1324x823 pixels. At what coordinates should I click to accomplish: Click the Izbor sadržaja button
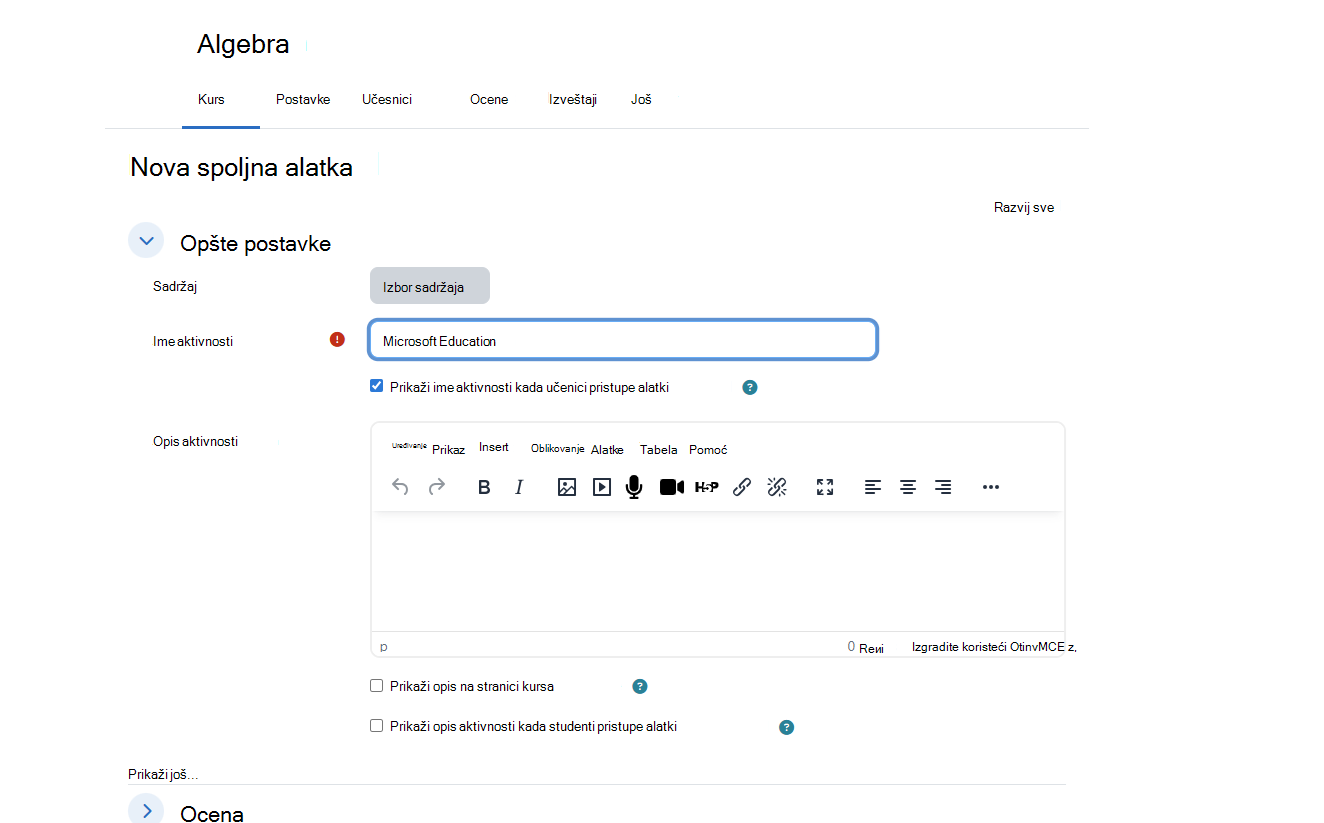click(430, 286)
